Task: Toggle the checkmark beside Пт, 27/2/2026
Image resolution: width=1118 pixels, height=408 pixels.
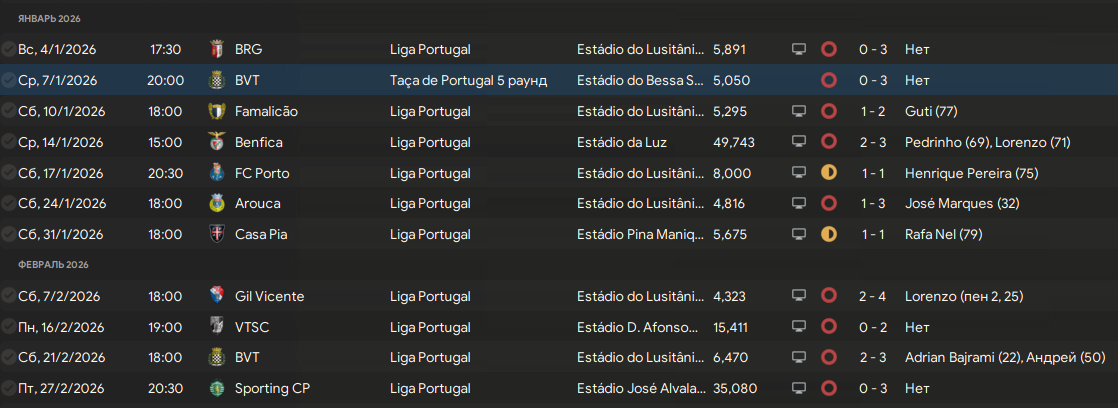Action: pyautogui.click(x=9, y=389)
